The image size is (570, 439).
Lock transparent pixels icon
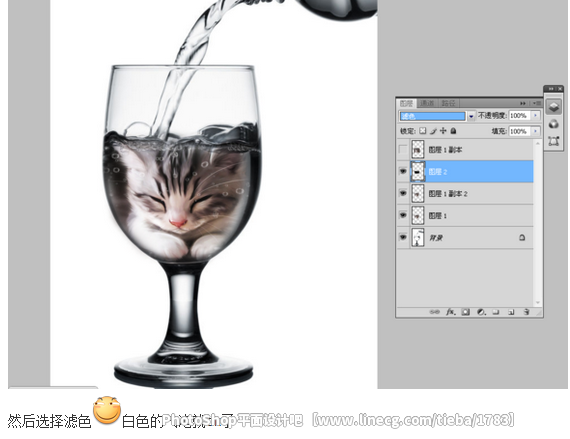click(x=422, y=131)
